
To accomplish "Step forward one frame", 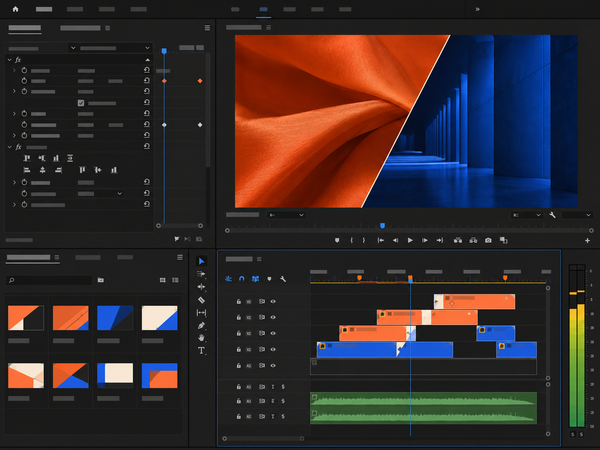I will 425,240.
